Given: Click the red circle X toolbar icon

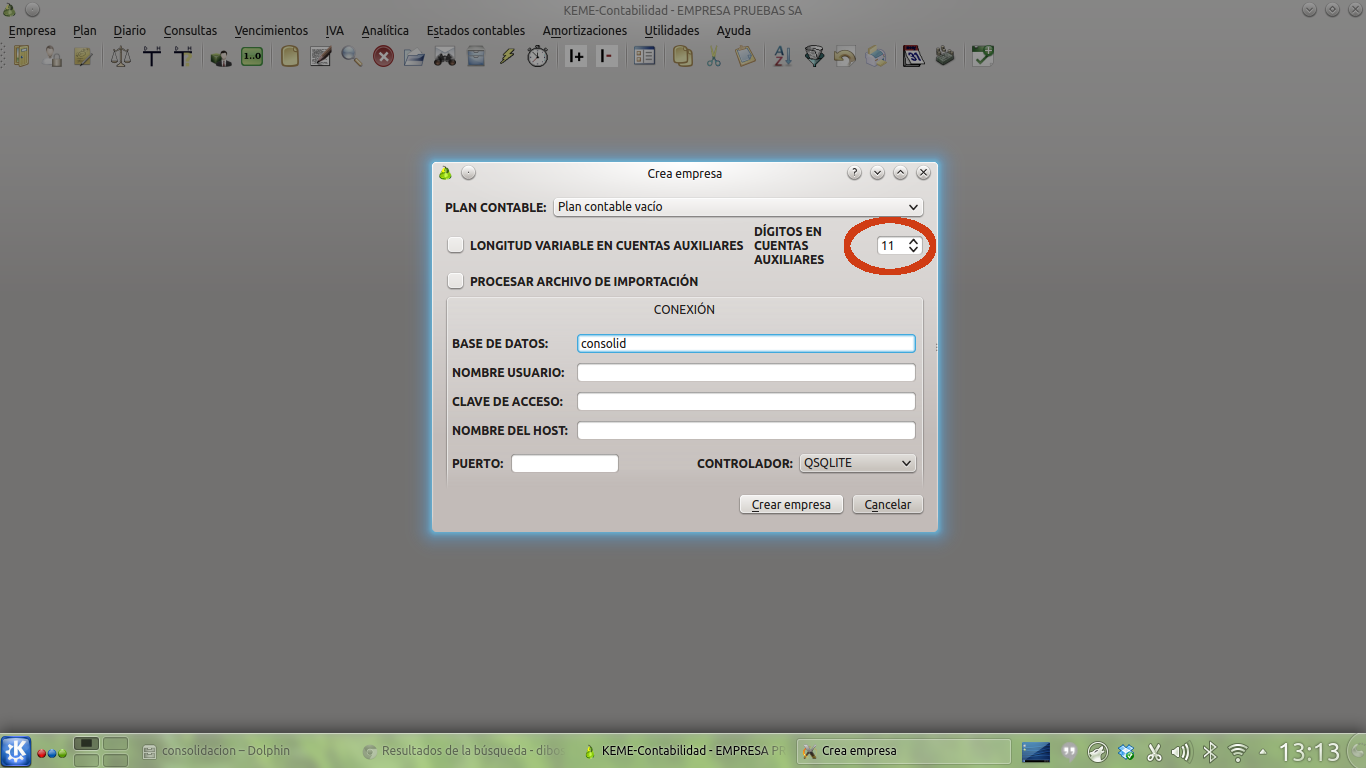Looking at the screenshot, I should (x=384, y=57).
